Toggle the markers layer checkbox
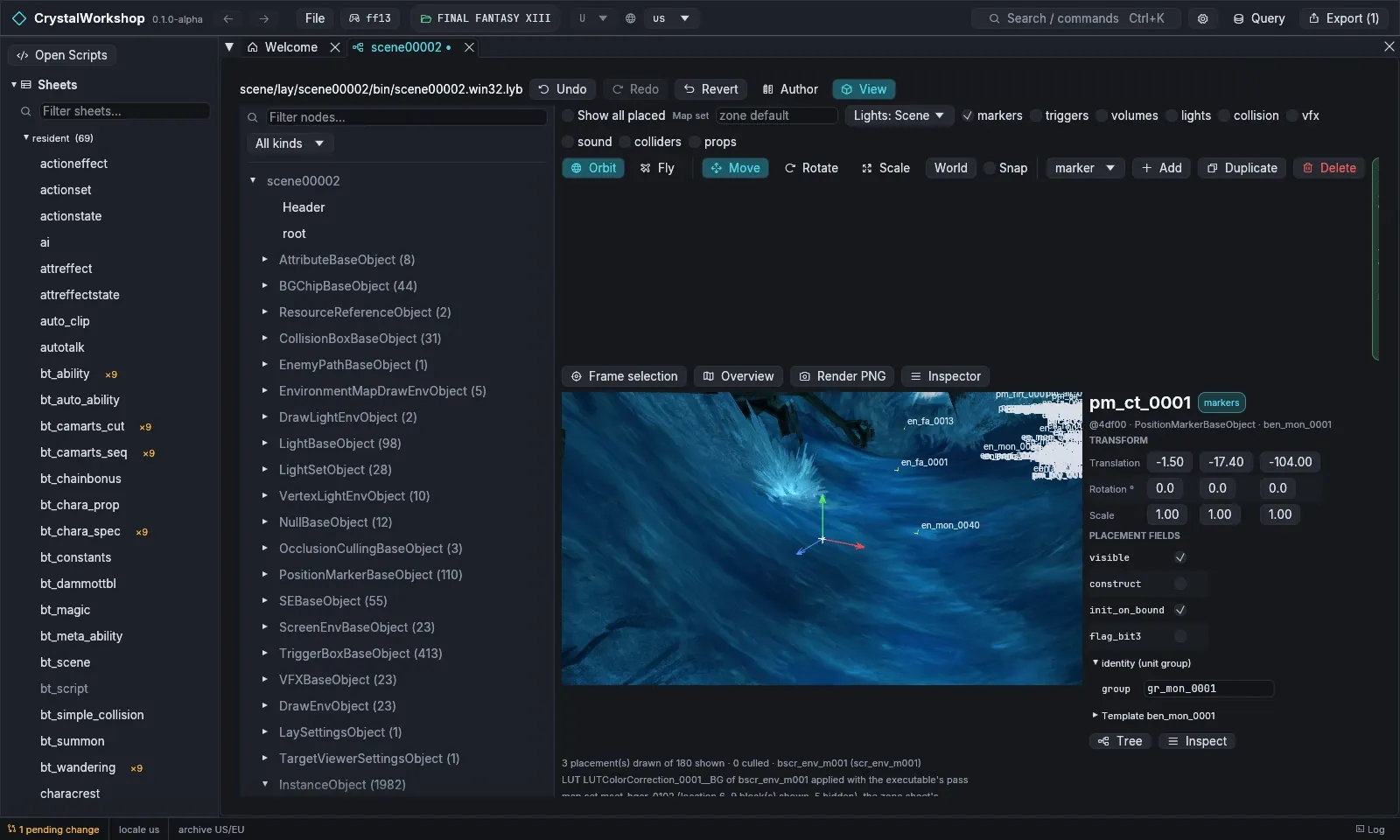1400x840 pixels. tap(967, 115)
